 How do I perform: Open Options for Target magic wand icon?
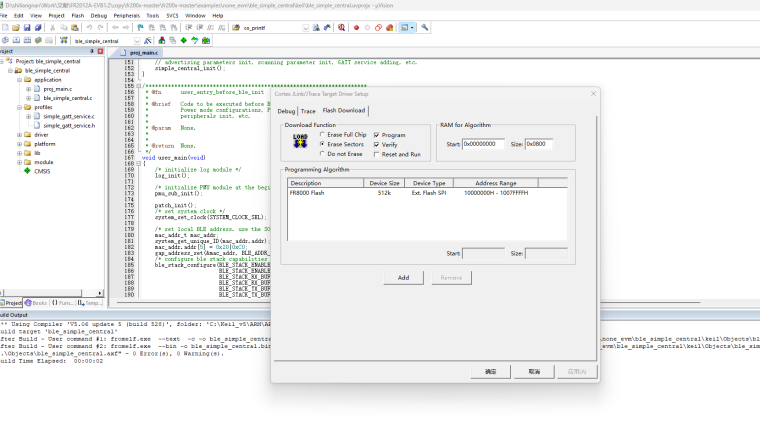pyautogui.click(x=148, y=41)
